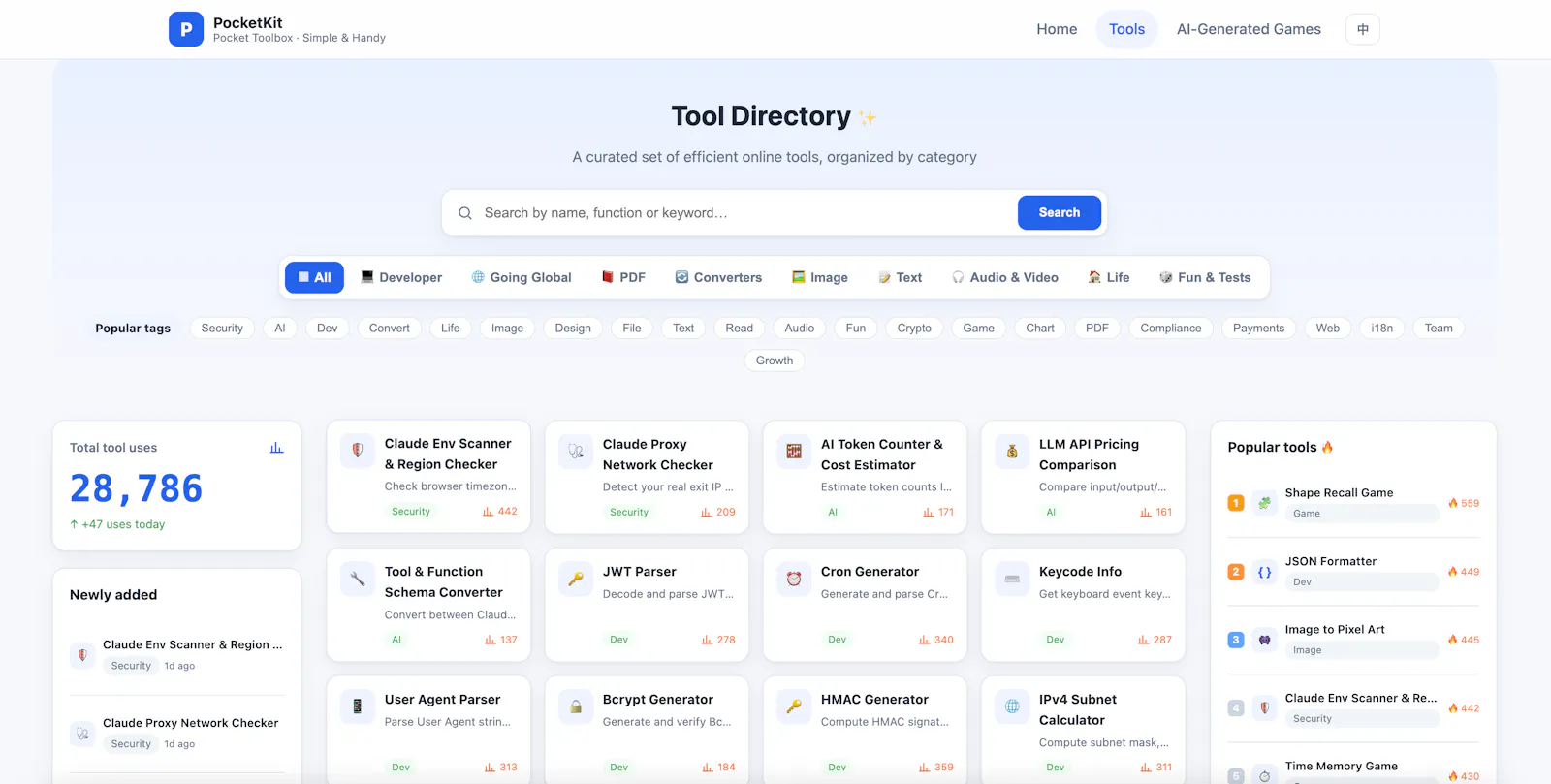The height and width of the screenshot is (784, 1551).
Task: Open the HMAC Generator tool title
Action: tap(874, 700)
